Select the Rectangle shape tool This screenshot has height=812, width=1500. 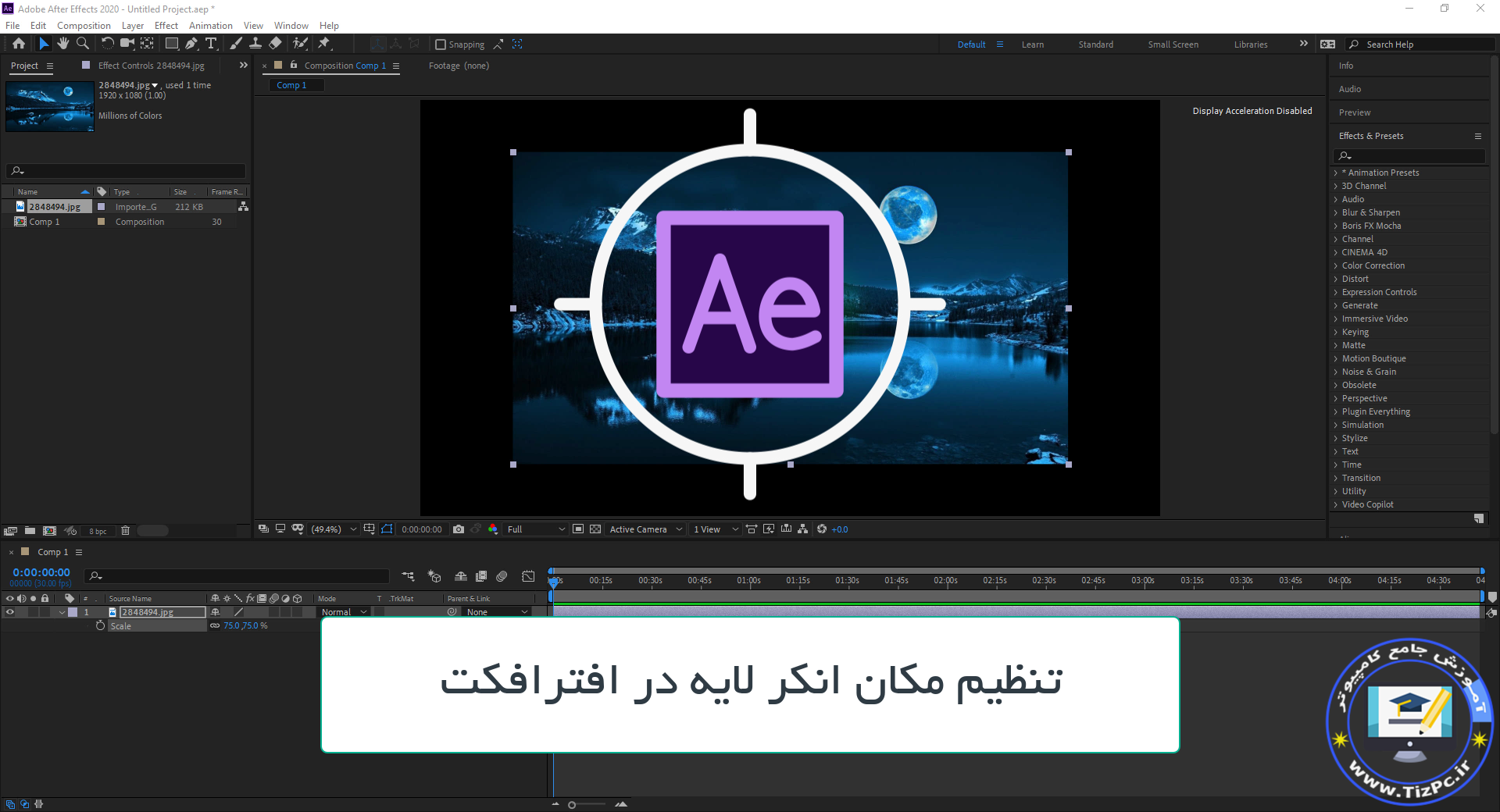pos(171,44)
